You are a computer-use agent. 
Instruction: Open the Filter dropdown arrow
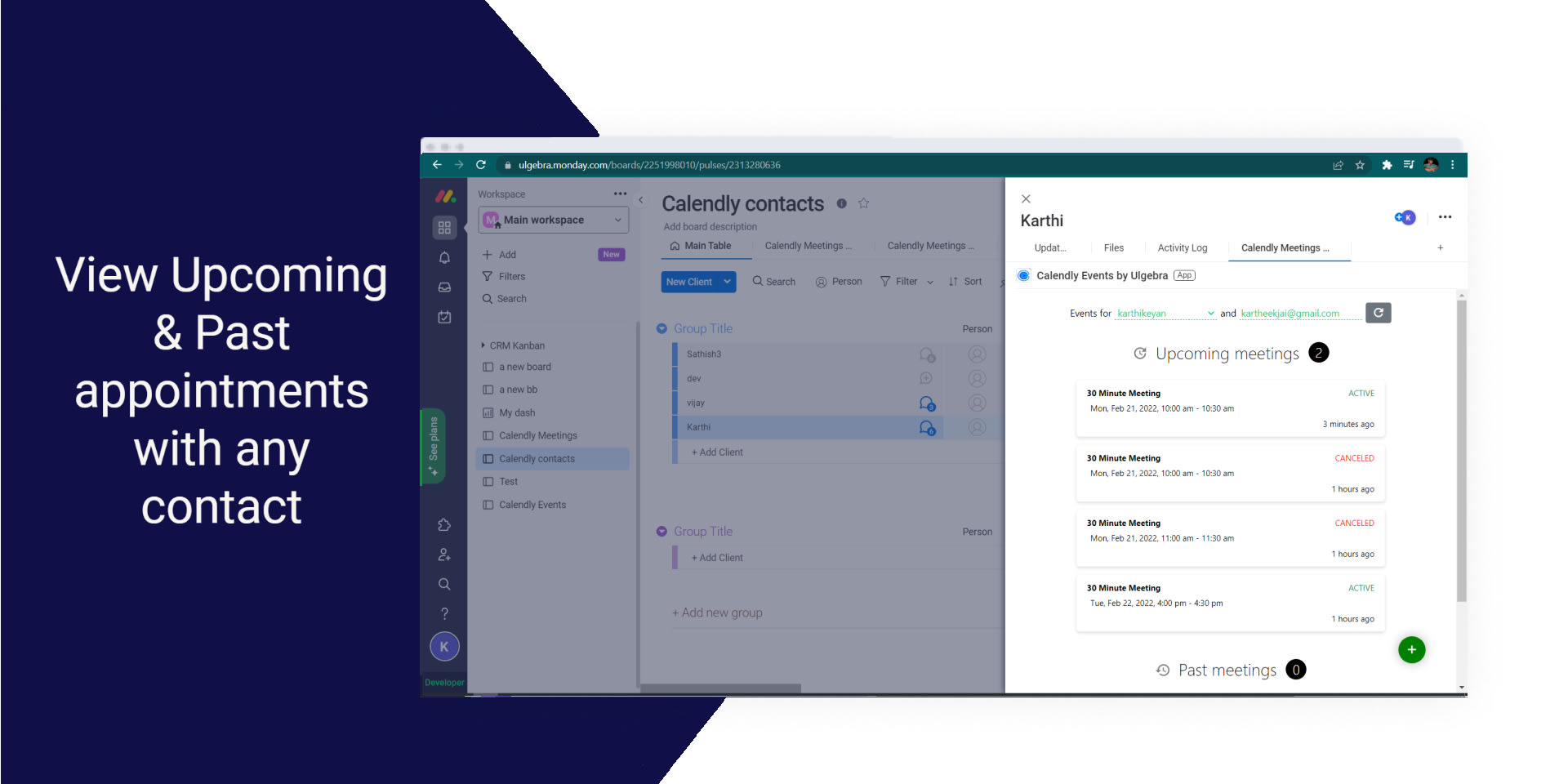930,283
